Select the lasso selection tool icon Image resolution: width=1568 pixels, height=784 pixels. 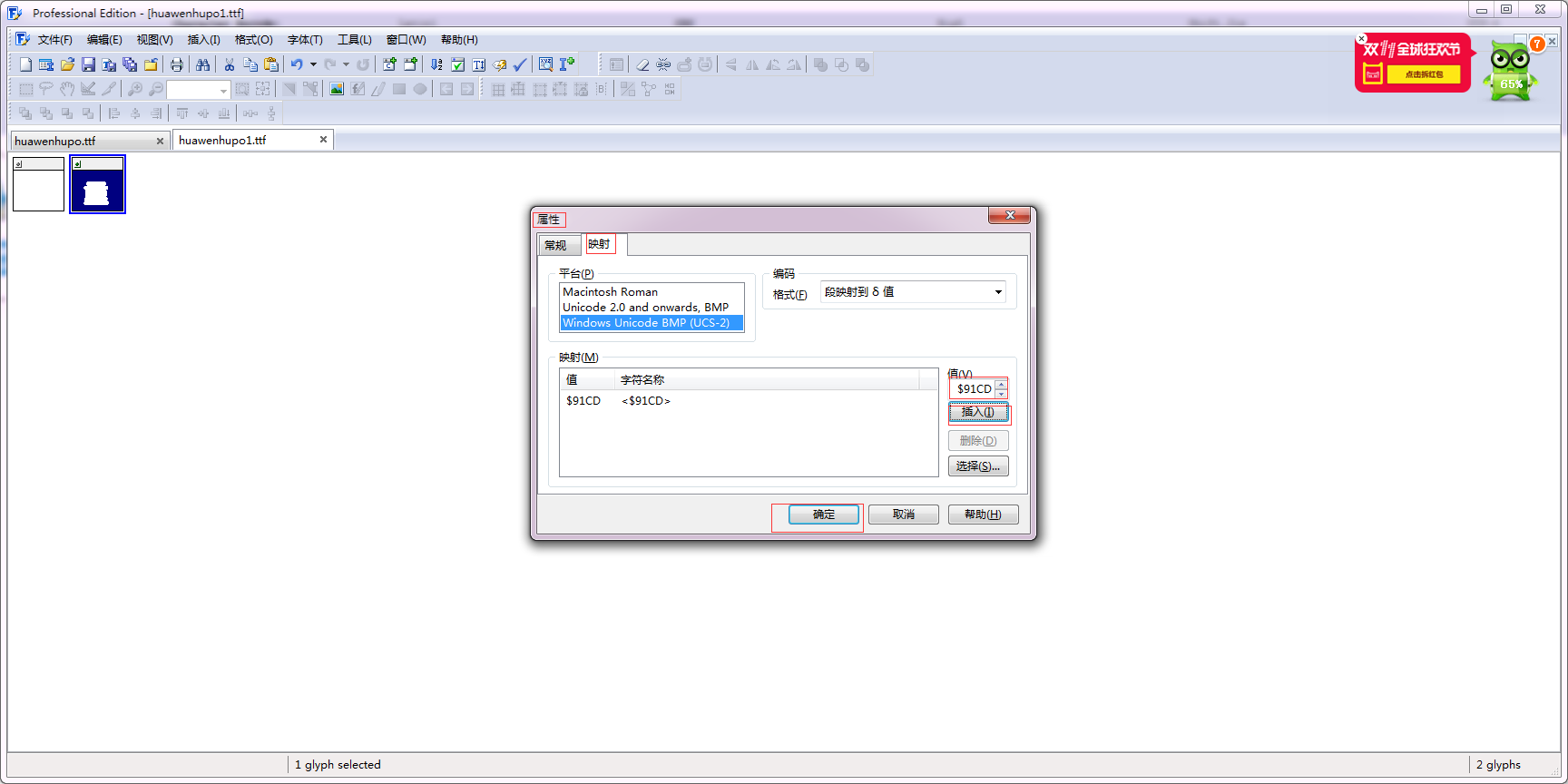point(46,89)
